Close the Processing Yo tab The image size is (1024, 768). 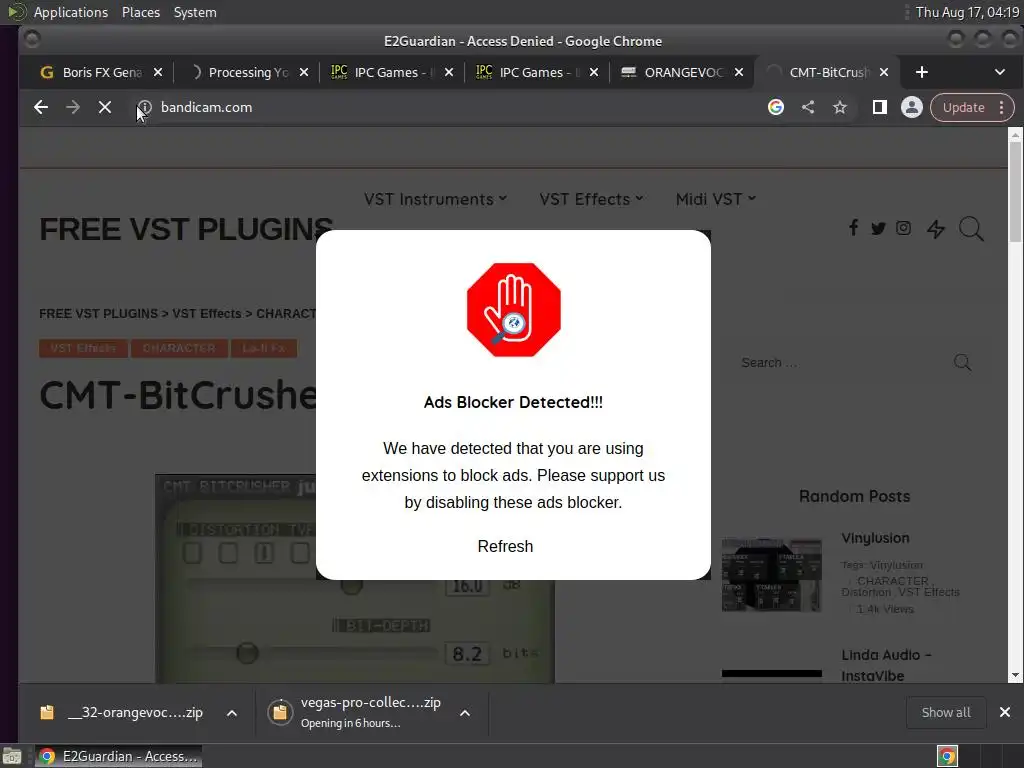[304, 72]
